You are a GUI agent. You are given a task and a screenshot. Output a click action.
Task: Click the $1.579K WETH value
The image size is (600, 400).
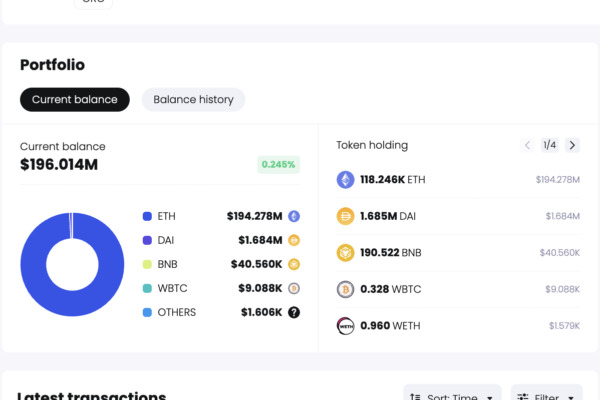pyautogui.click(x=564, y=326)
